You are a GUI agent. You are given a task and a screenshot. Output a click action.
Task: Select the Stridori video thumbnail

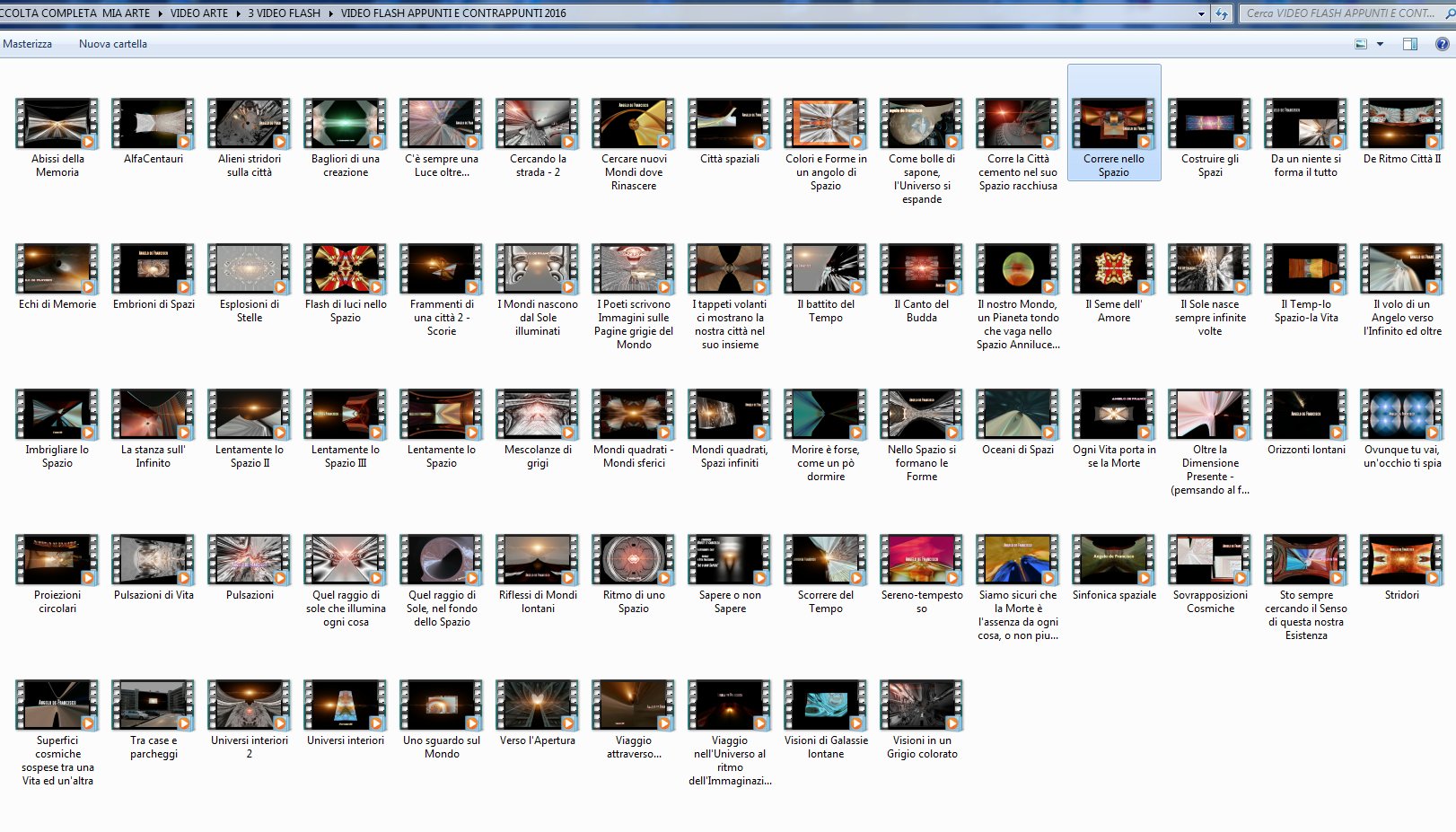[1401, 560]
